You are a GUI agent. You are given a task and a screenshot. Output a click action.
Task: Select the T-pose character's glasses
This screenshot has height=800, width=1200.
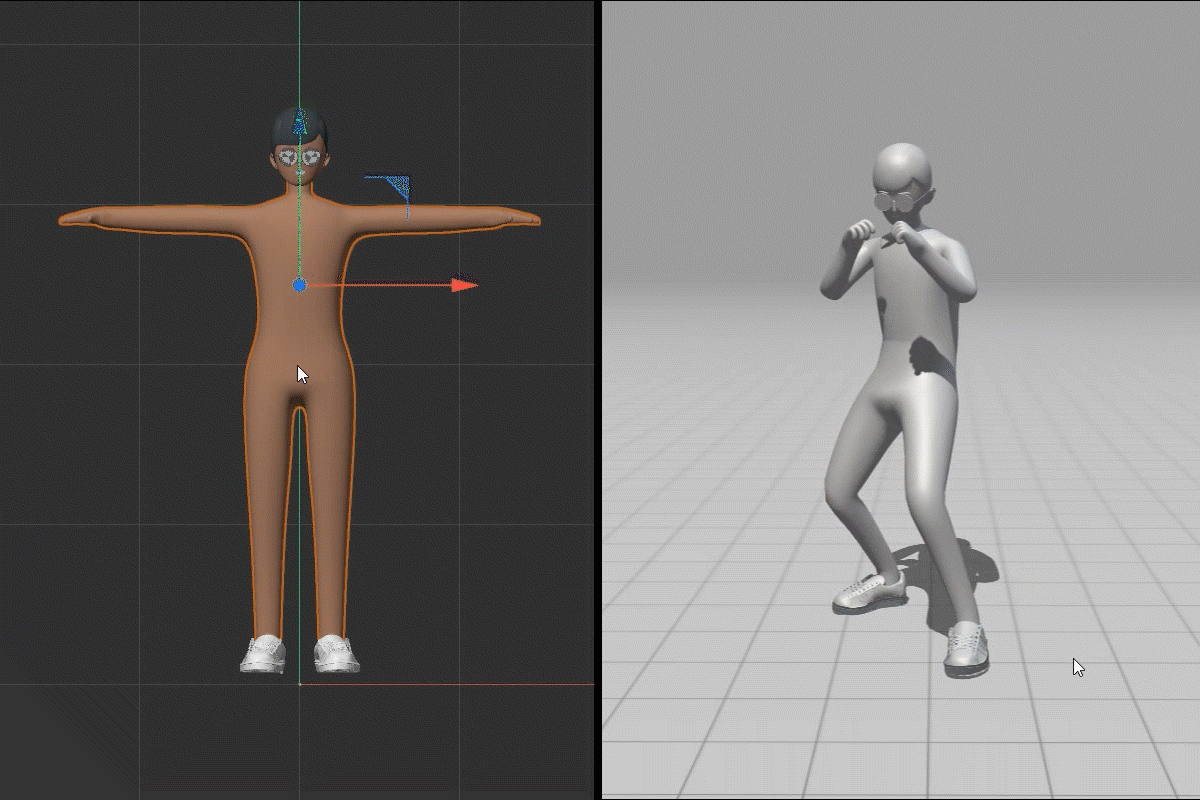tap(300, 157)
